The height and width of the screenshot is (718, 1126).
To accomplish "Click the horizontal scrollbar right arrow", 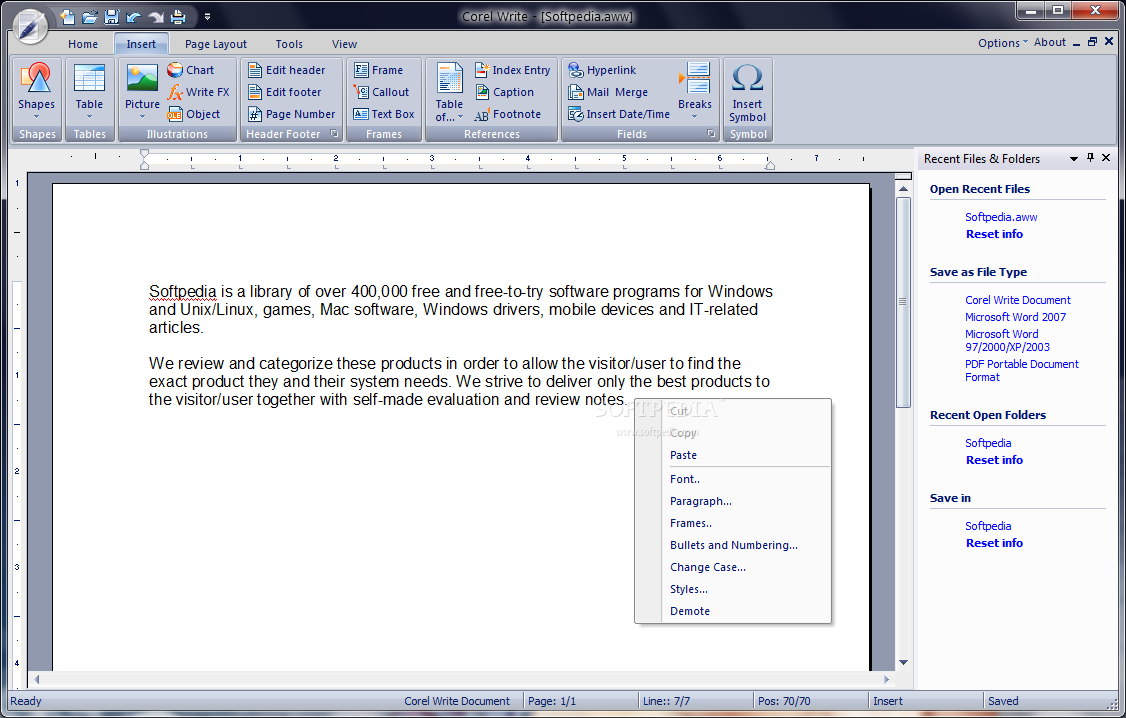I will [x=886, y=679].
